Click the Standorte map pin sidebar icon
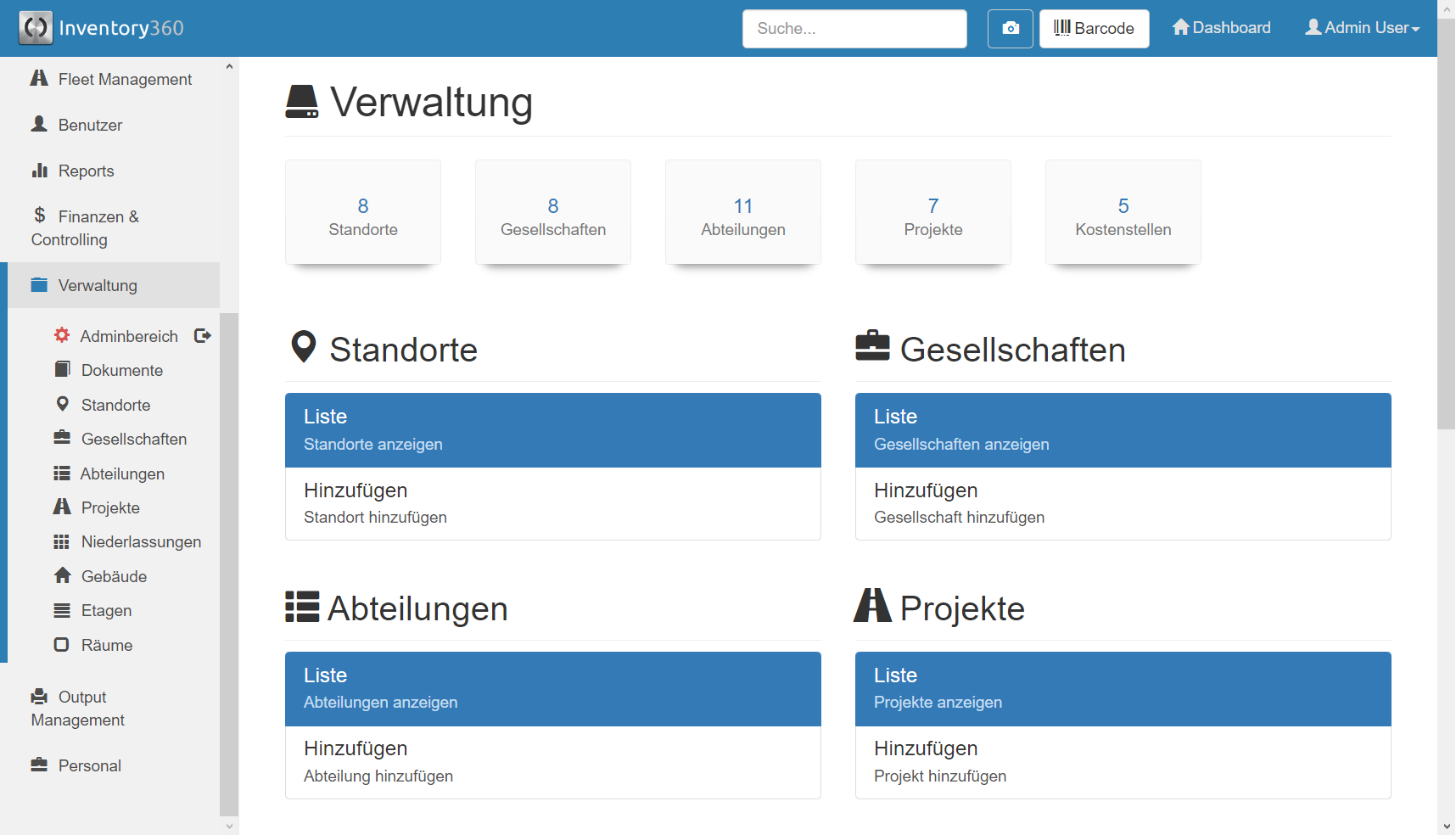This screenshot has height=835, width=1456. coord(62,404)
